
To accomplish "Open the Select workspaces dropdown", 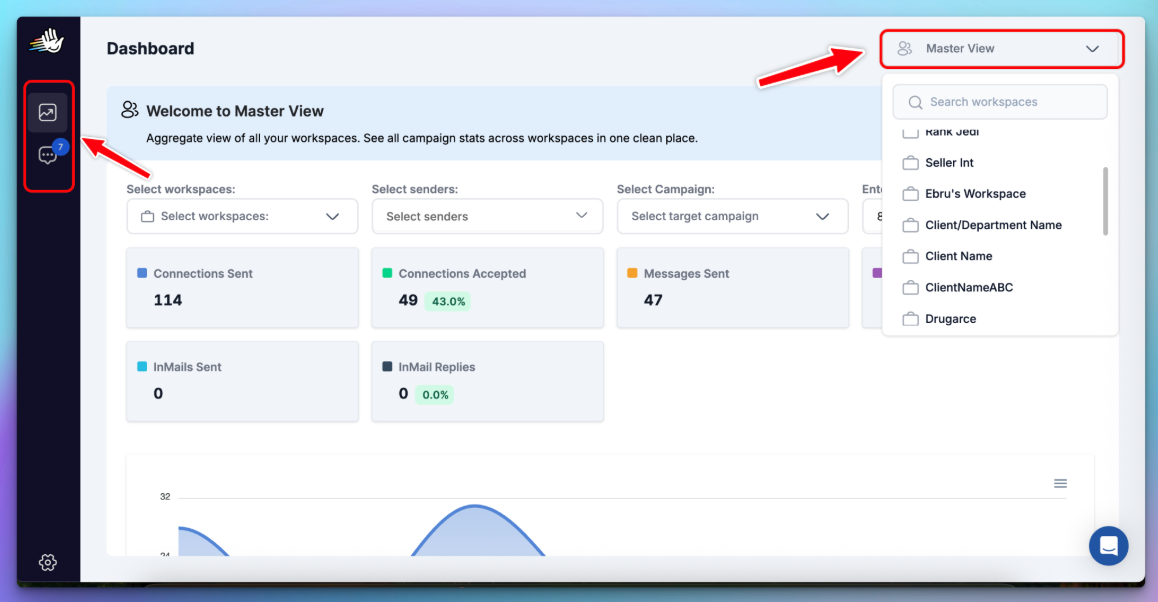I will click(242, 216).
